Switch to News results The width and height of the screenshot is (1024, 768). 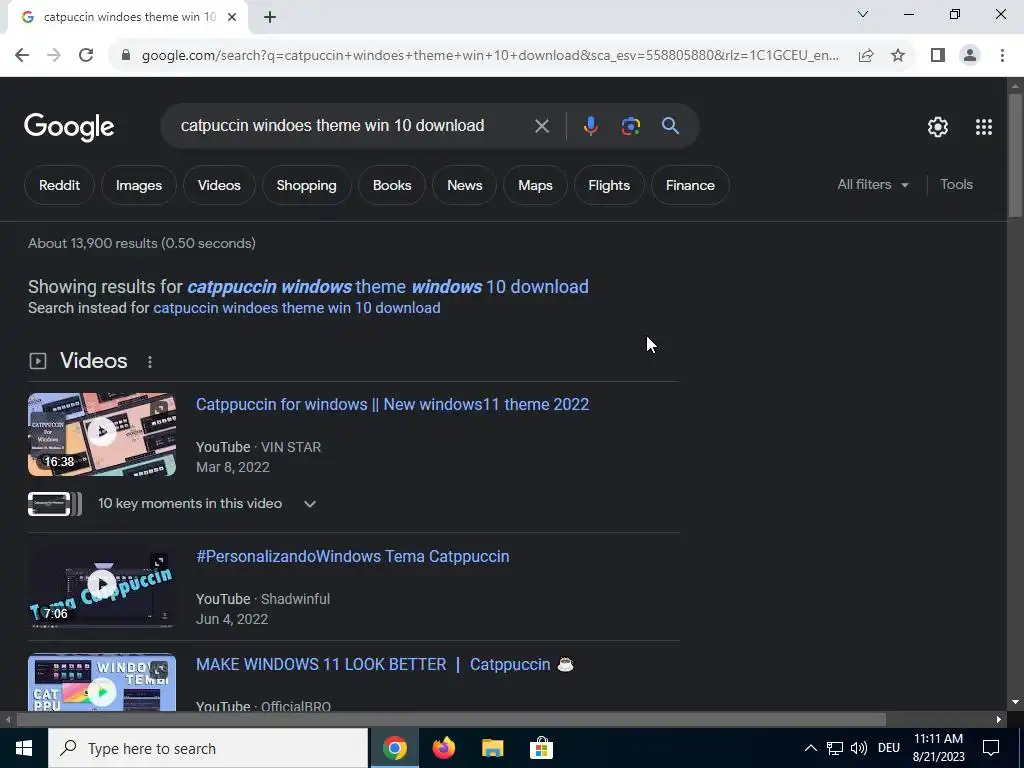(464, 185)
